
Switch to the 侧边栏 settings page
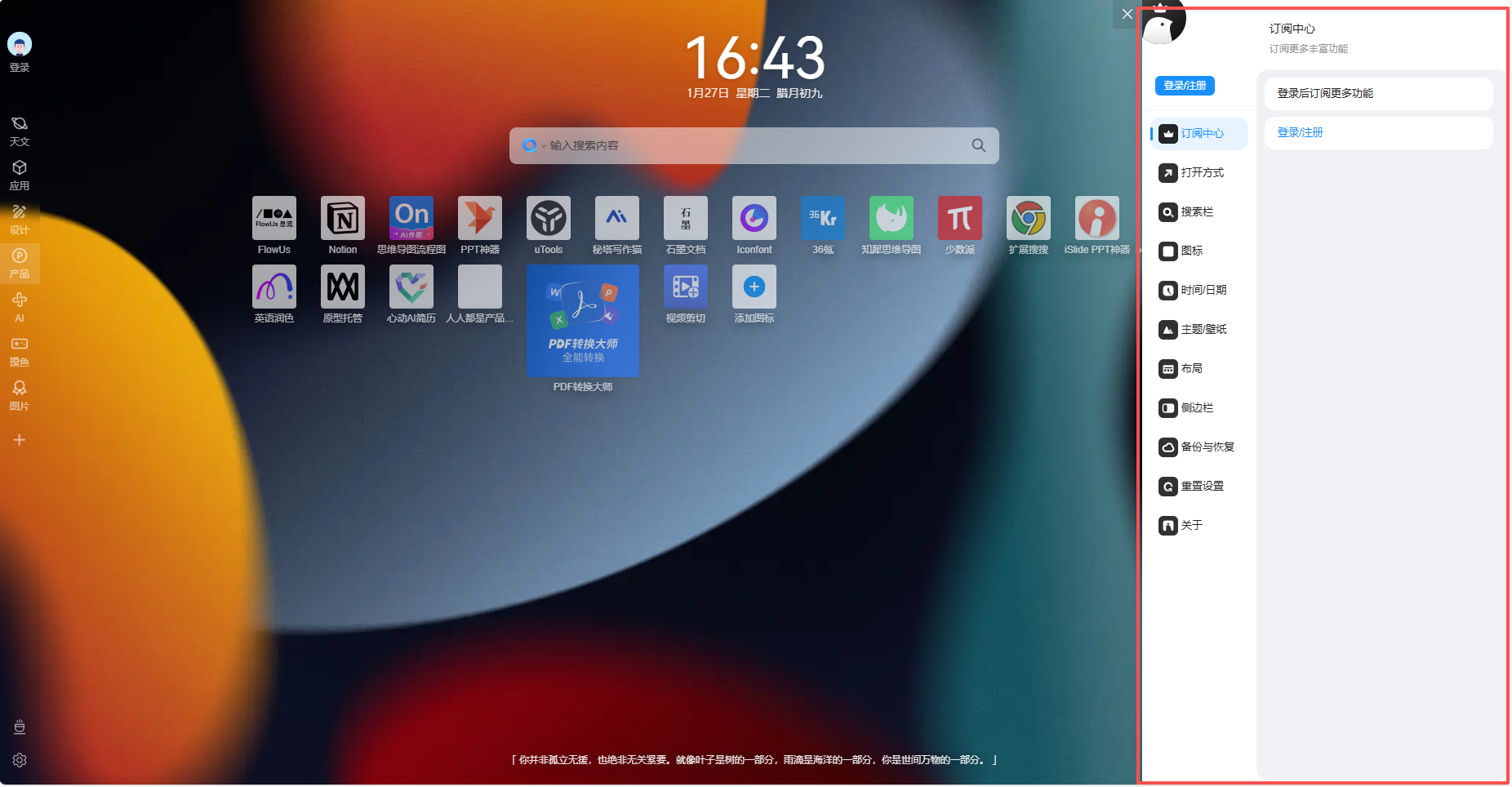tap(1196, 407)
